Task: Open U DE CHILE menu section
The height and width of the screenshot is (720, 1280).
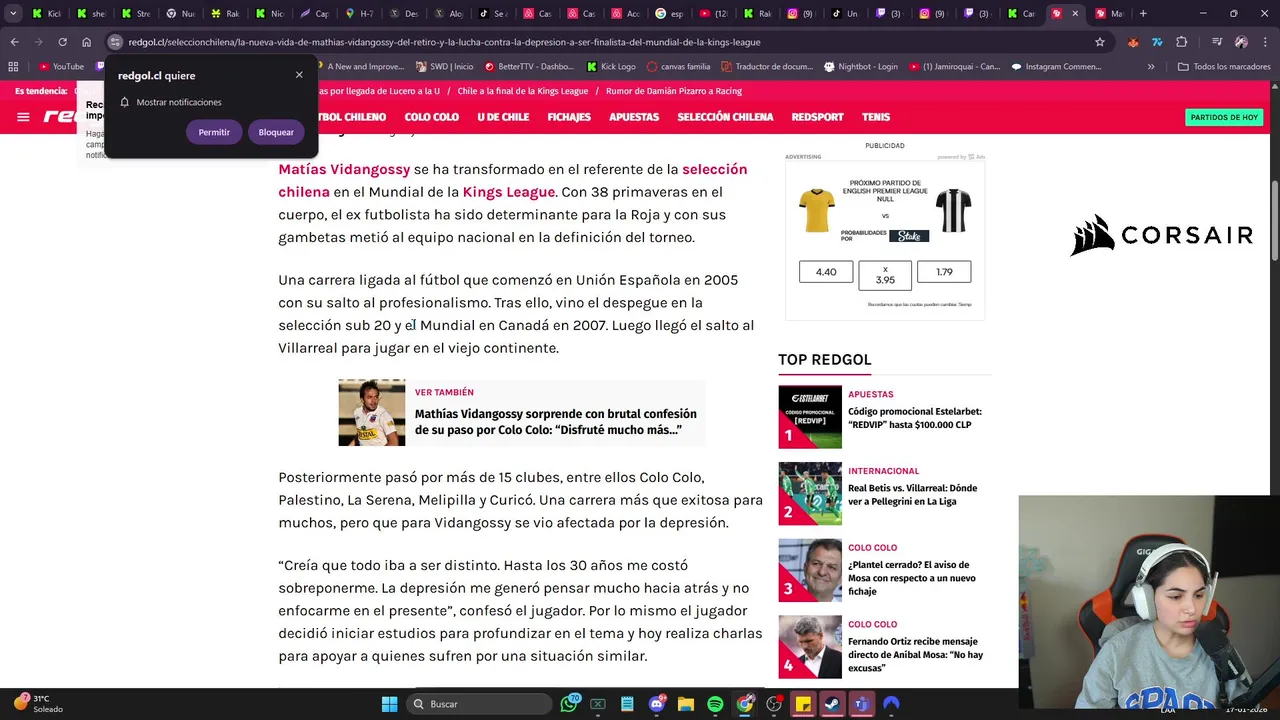Action: click(x=503, y=117)
